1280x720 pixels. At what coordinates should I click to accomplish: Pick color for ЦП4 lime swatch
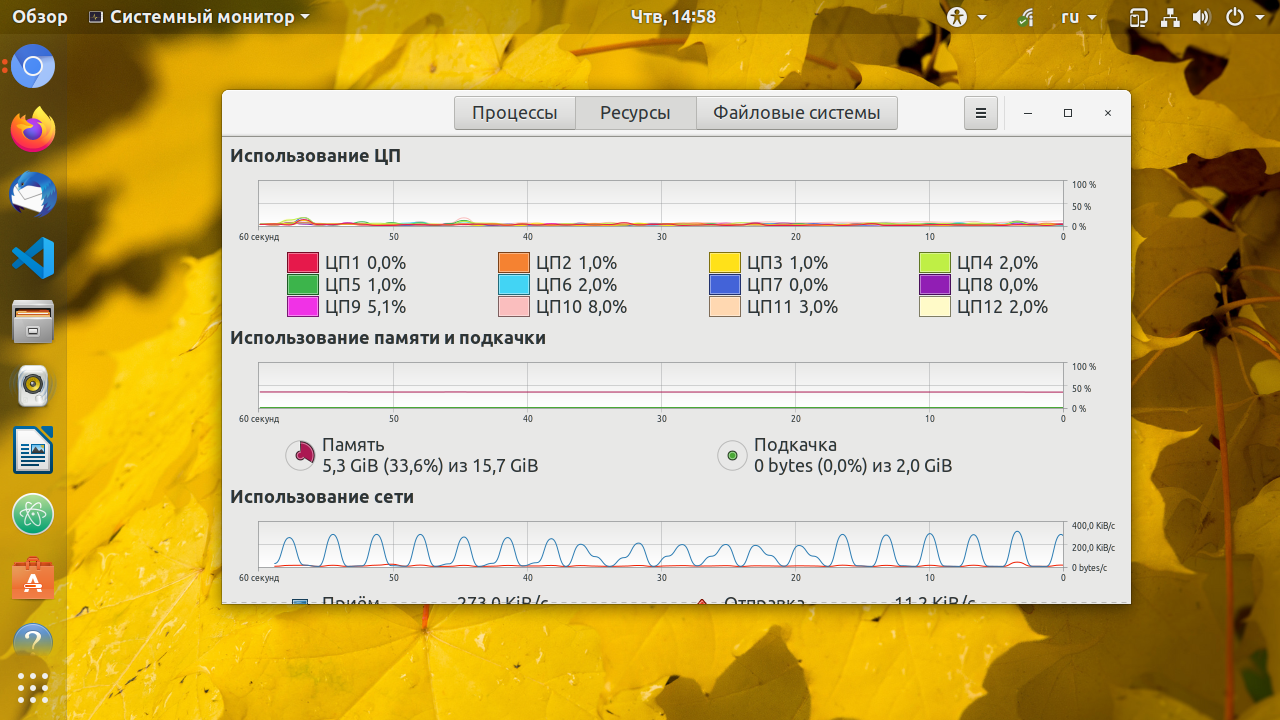click(935, 263)
